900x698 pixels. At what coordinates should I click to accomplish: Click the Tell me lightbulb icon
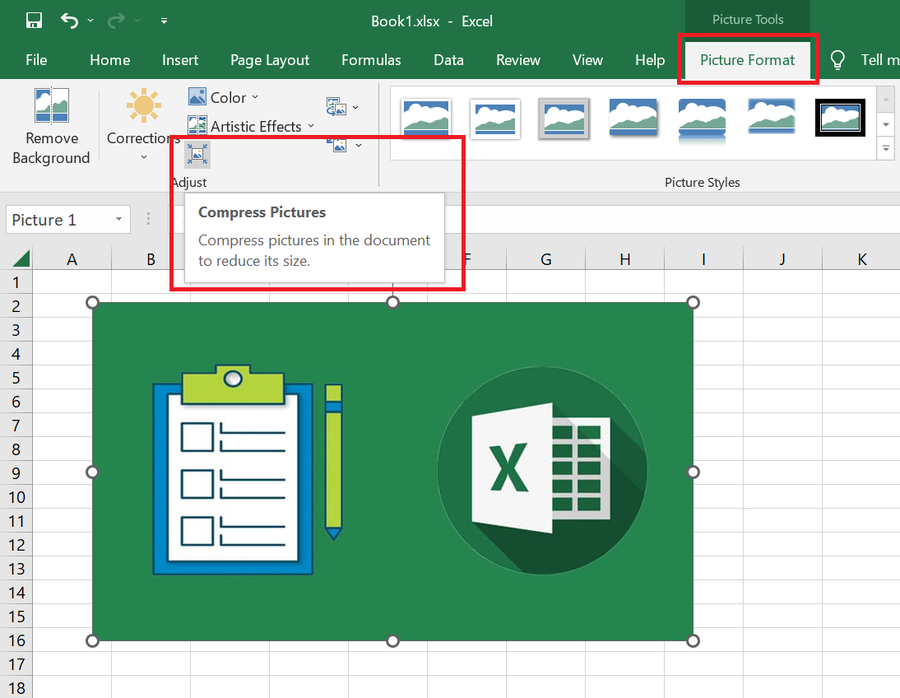[837, 60]
